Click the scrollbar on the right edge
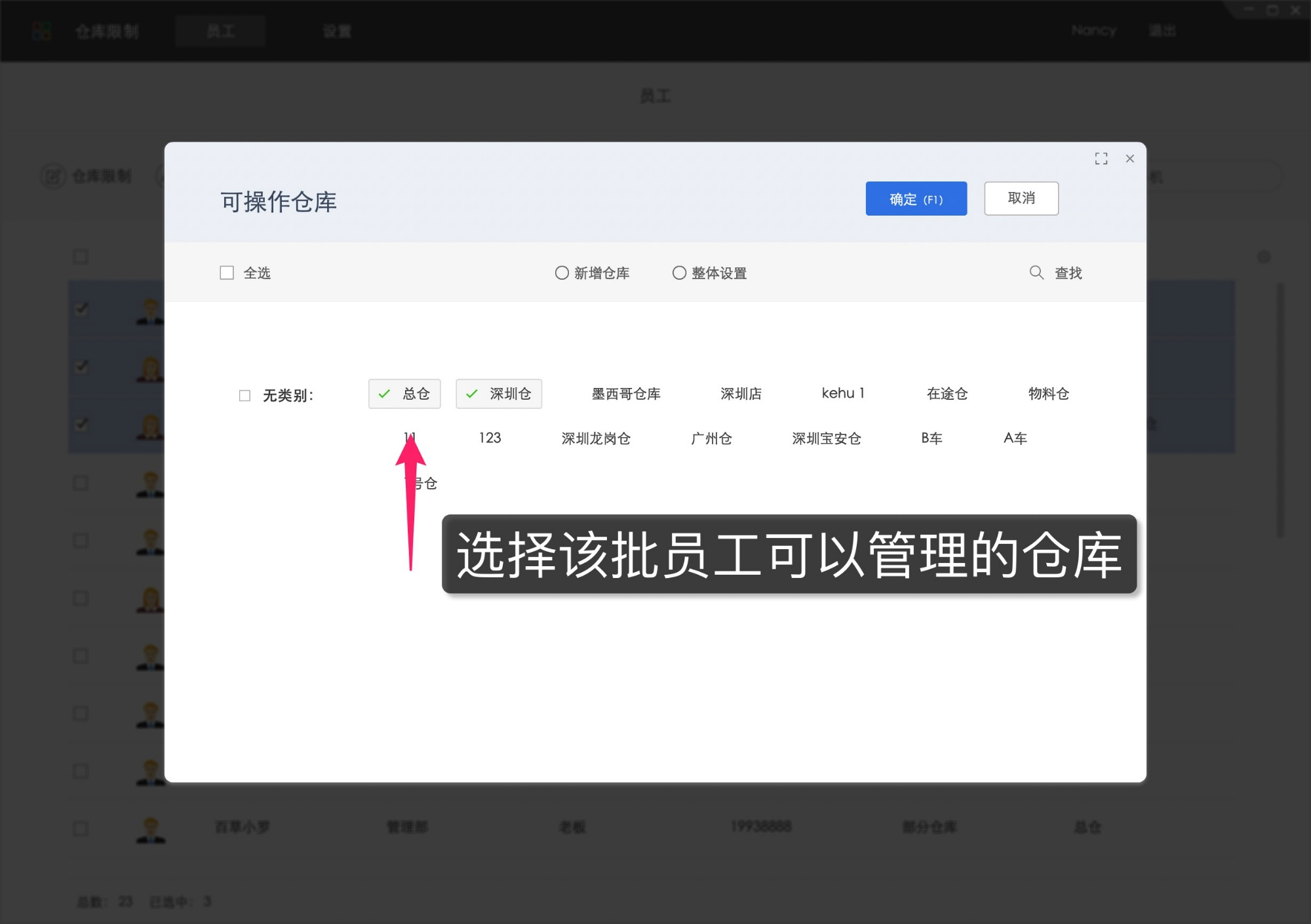1311x924 pixels. [x=1279, y=393]
